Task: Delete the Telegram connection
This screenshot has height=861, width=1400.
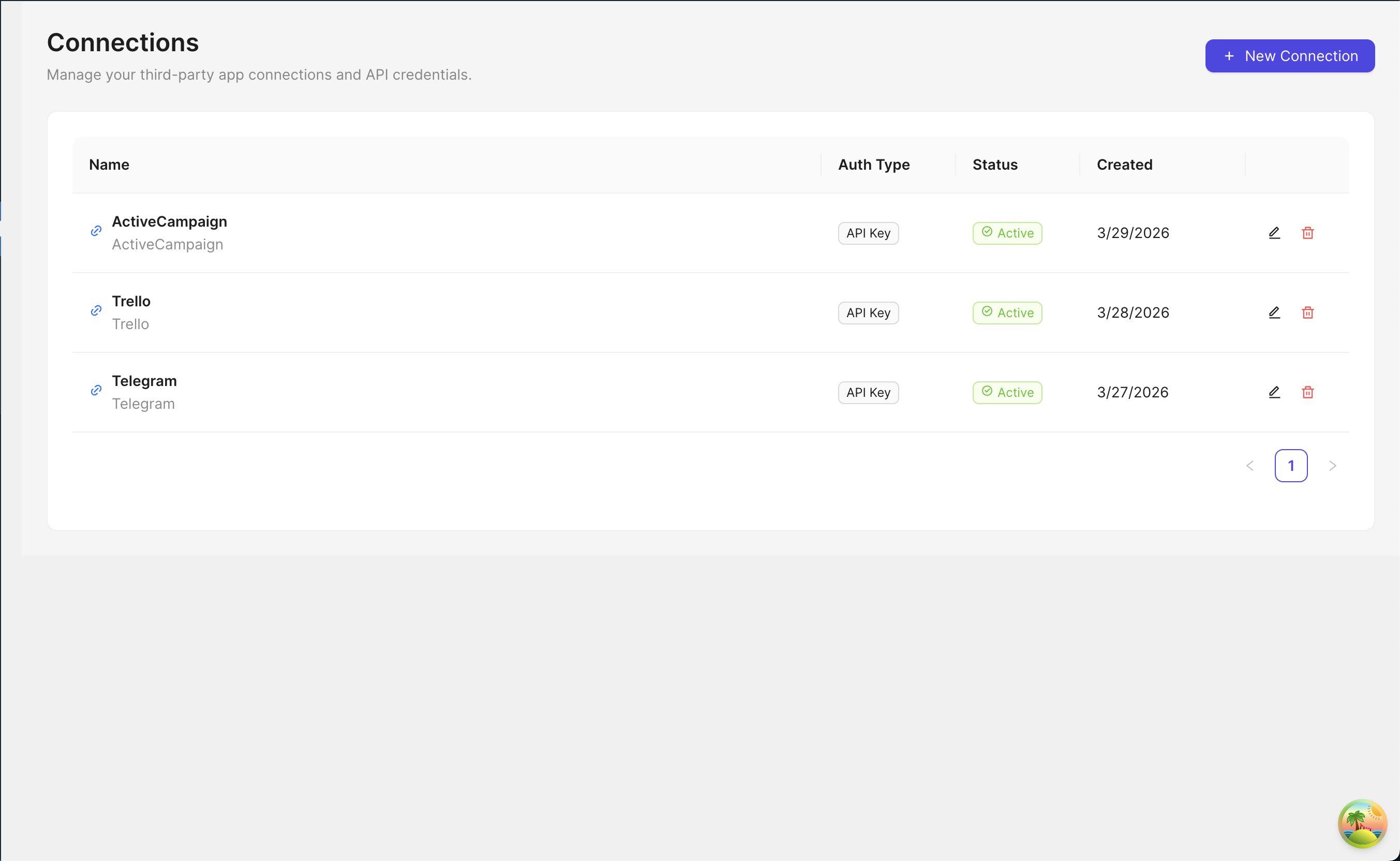Action: click(1307, 392)
